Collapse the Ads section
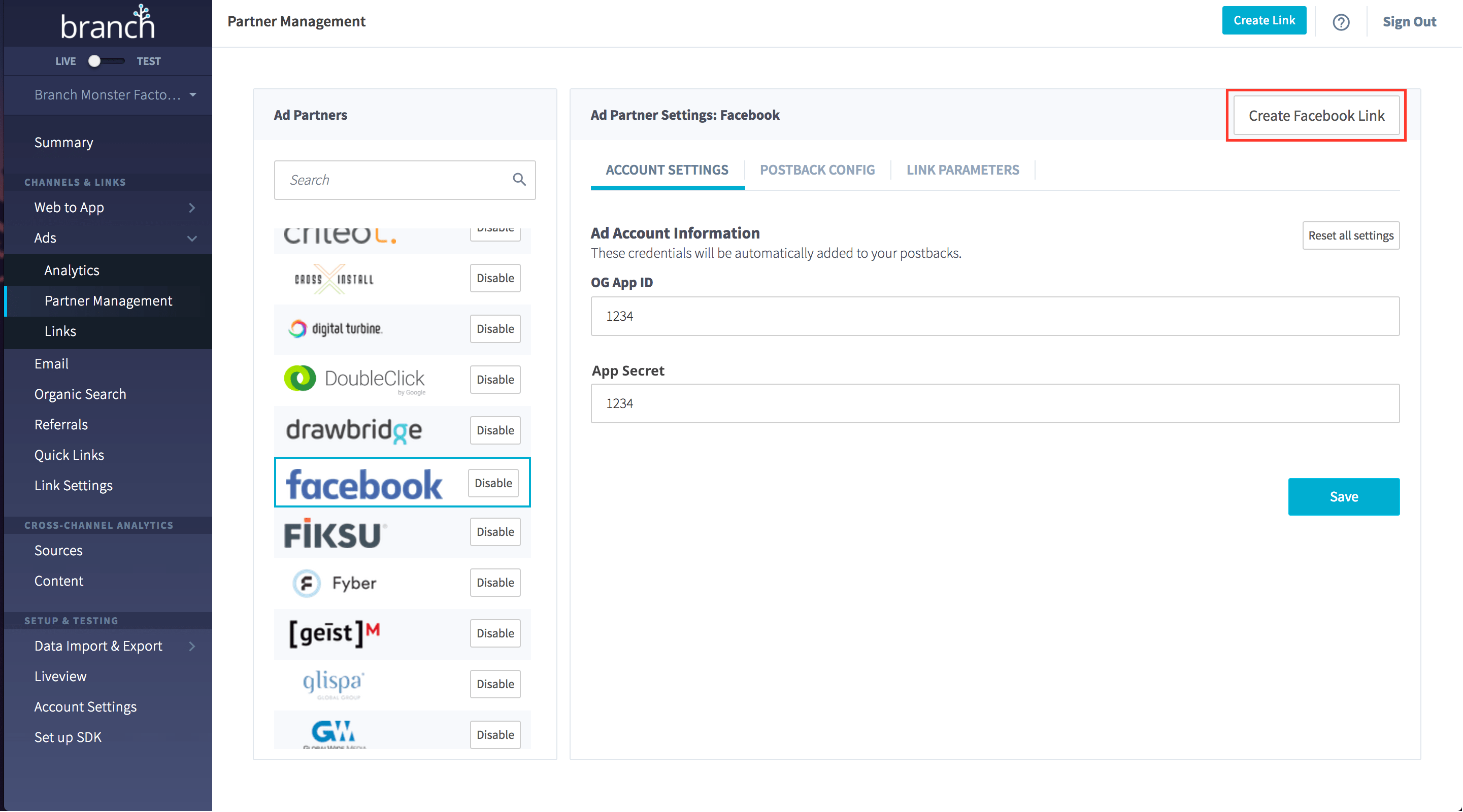Image resolution: width=1463 pixels, height=812 pixels. tap(192, 239)
